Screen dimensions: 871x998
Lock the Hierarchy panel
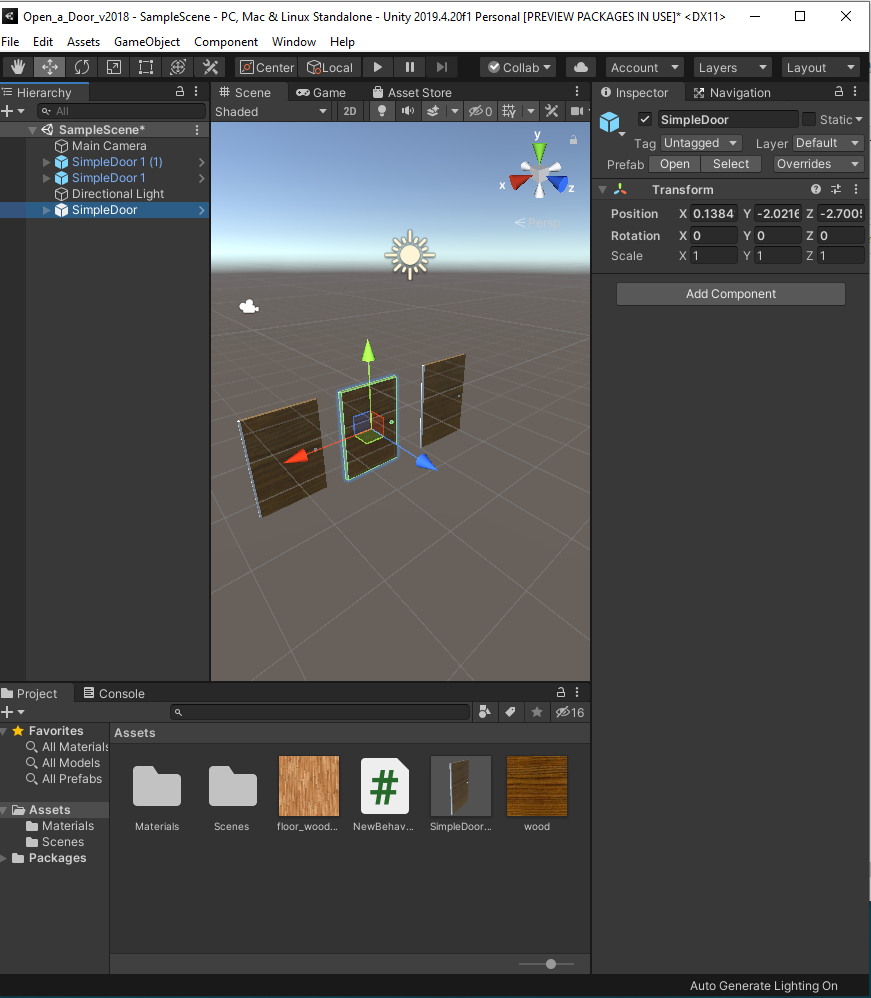pos(180,92)
